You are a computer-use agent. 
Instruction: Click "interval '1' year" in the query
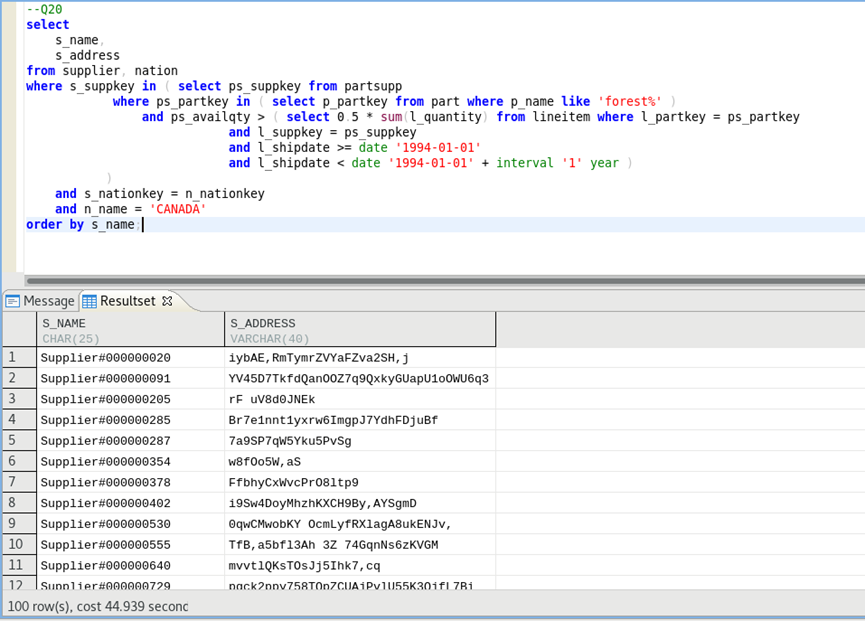click(x=557, y=163)
